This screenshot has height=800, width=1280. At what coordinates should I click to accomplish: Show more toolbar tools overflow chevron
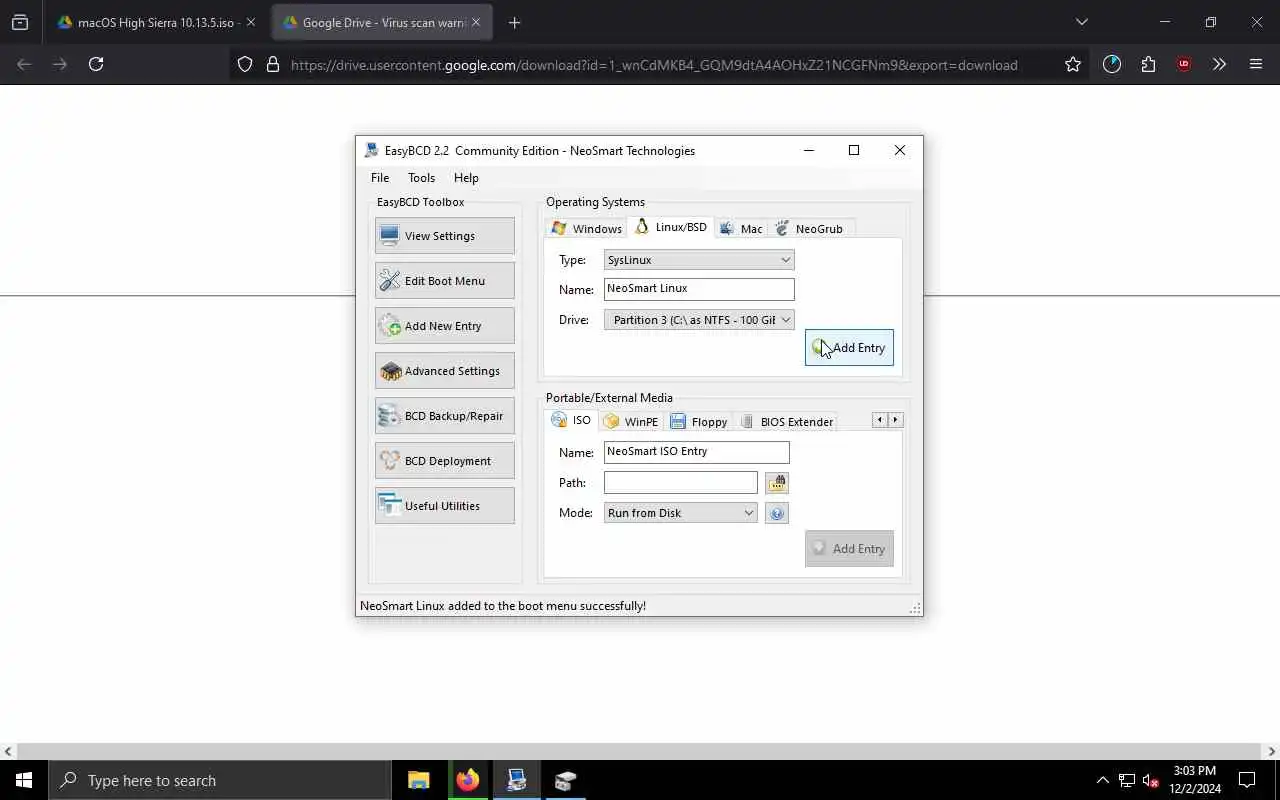[x=1219, y=65]
